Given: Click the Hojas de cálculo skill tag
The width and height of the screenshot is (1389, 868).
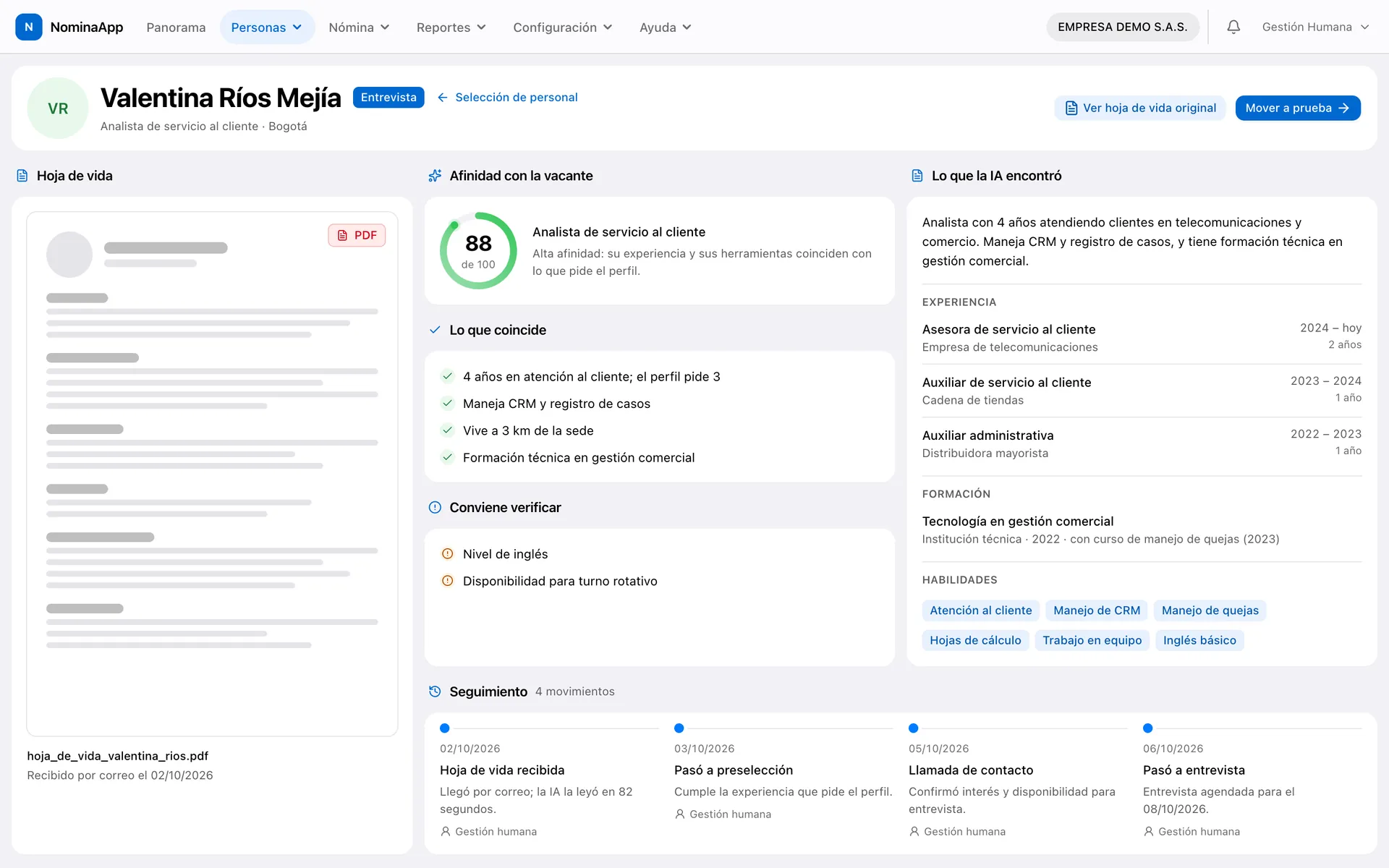Looking at the screenshot, I should click(x=975, y=640).
